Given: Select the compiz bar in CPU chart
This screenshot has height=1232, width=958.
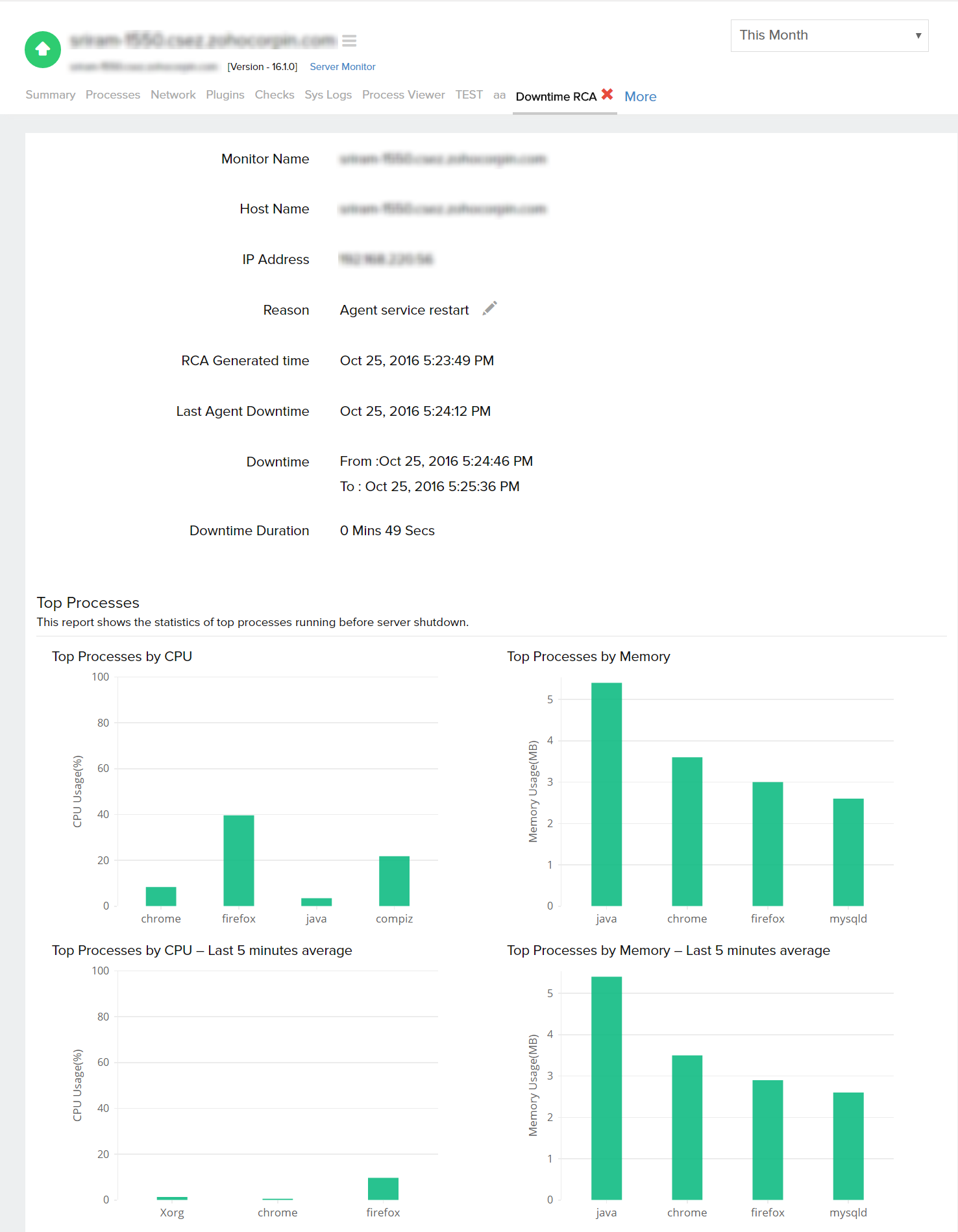Looking at the screenshot, I should 394,881.
